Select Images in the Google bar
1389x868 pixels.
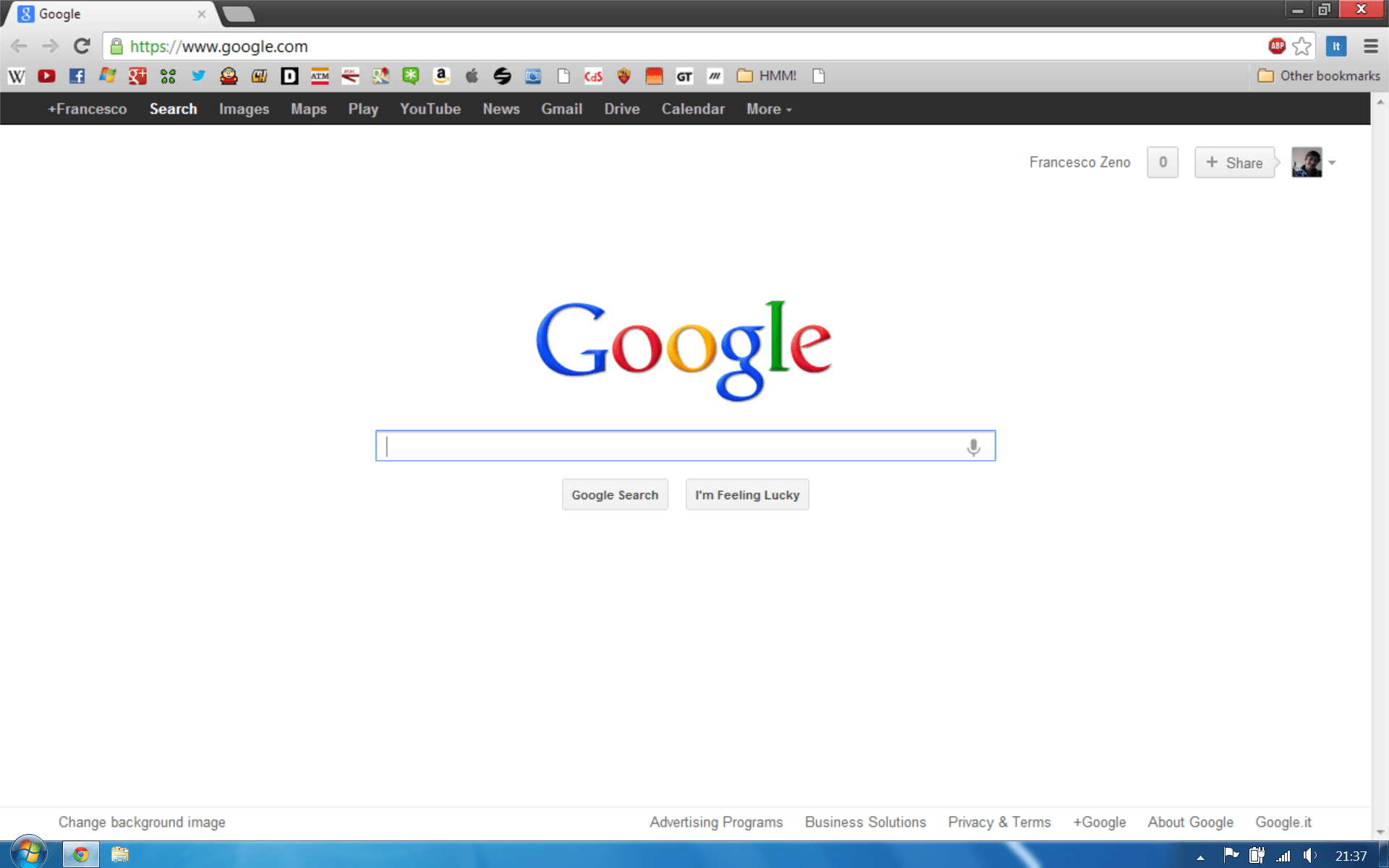(244, 109)
